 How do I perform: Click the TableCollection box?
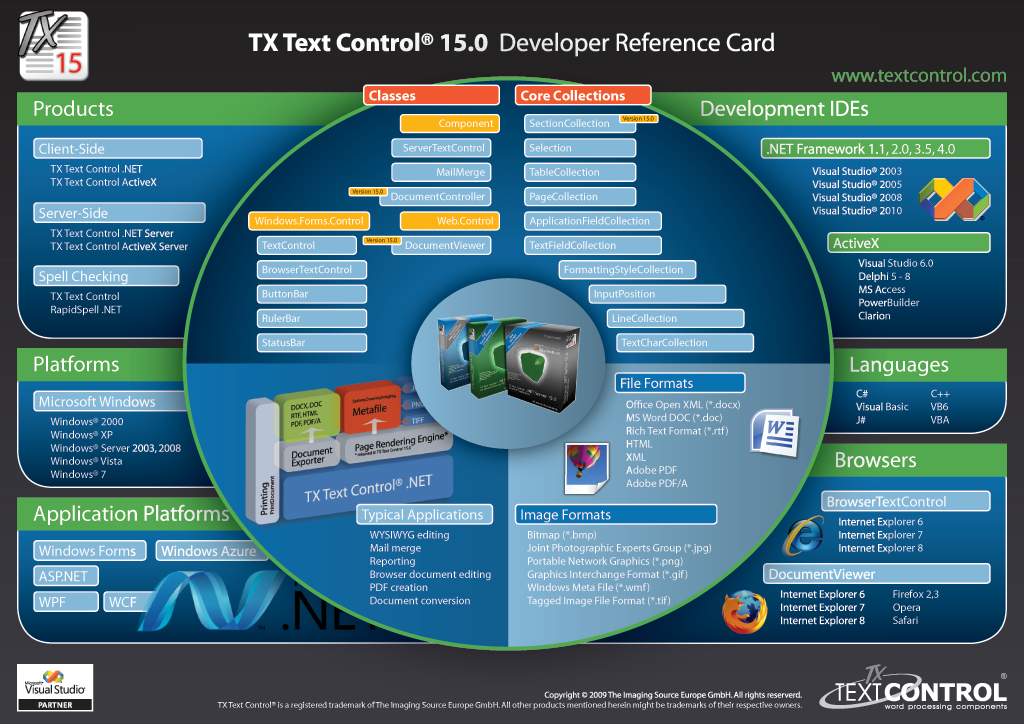(580, 172)
